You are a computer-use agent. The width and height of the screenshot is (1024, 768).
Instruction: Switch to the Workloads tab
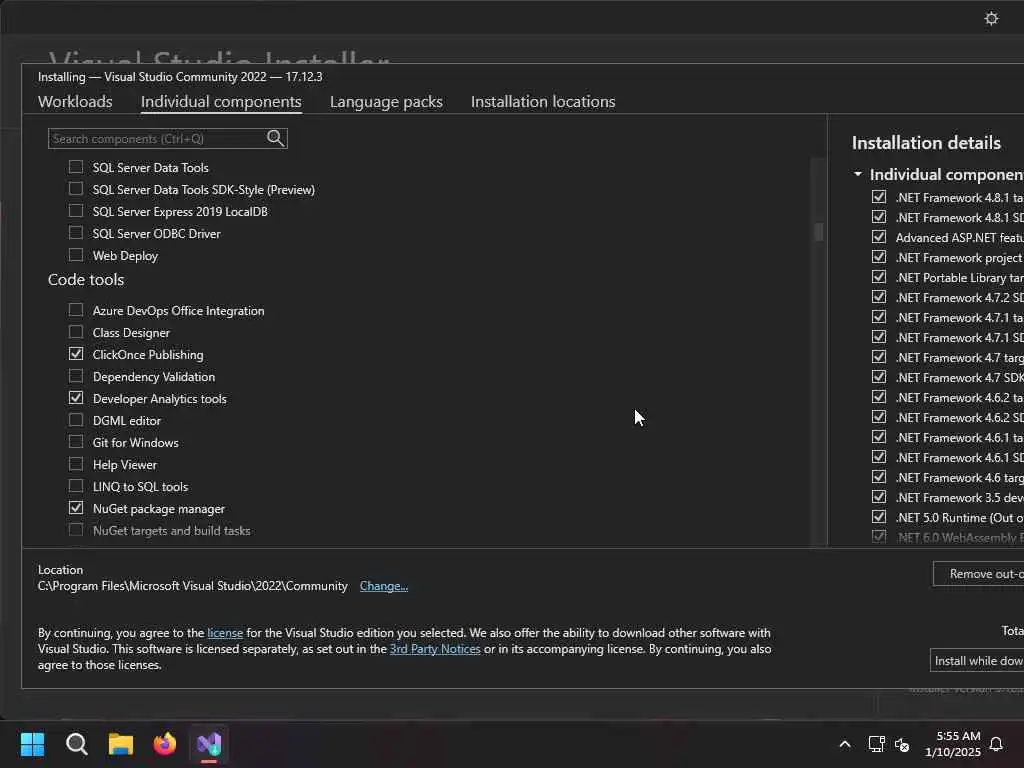pos(75,102)
